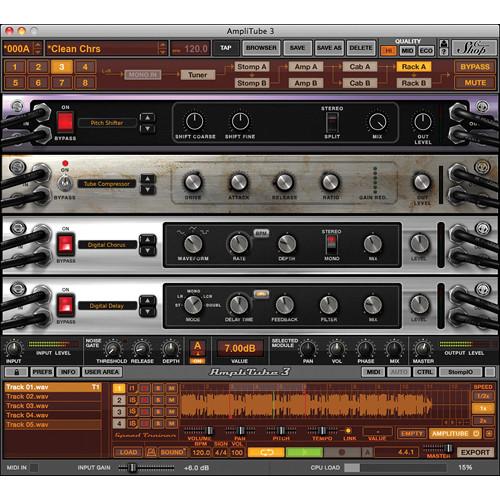This screenshot has width=500, height=500.
Task: Flip the Tube Compressor bypass toggle switch
Action: point(65,183)
